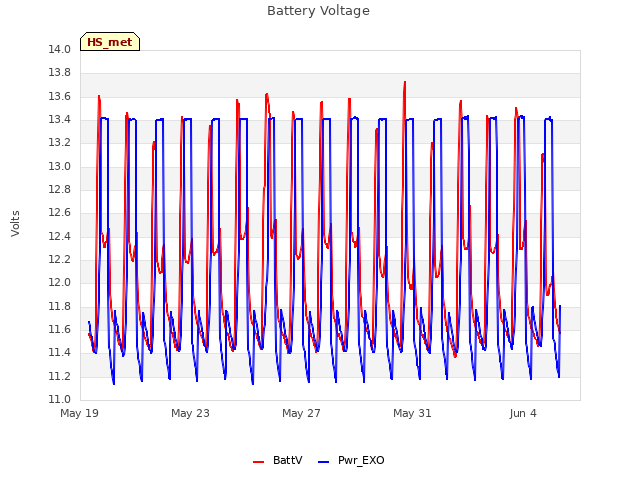Click the May 19 x-axis tick label
This screenshot has height=480, width=640.
point(79,413)
